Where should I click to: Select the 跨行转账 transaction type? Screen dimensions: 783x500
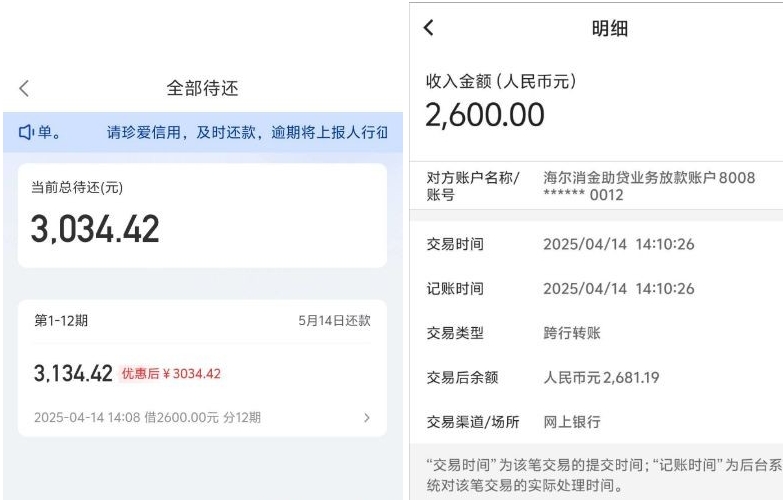(571, 333)
